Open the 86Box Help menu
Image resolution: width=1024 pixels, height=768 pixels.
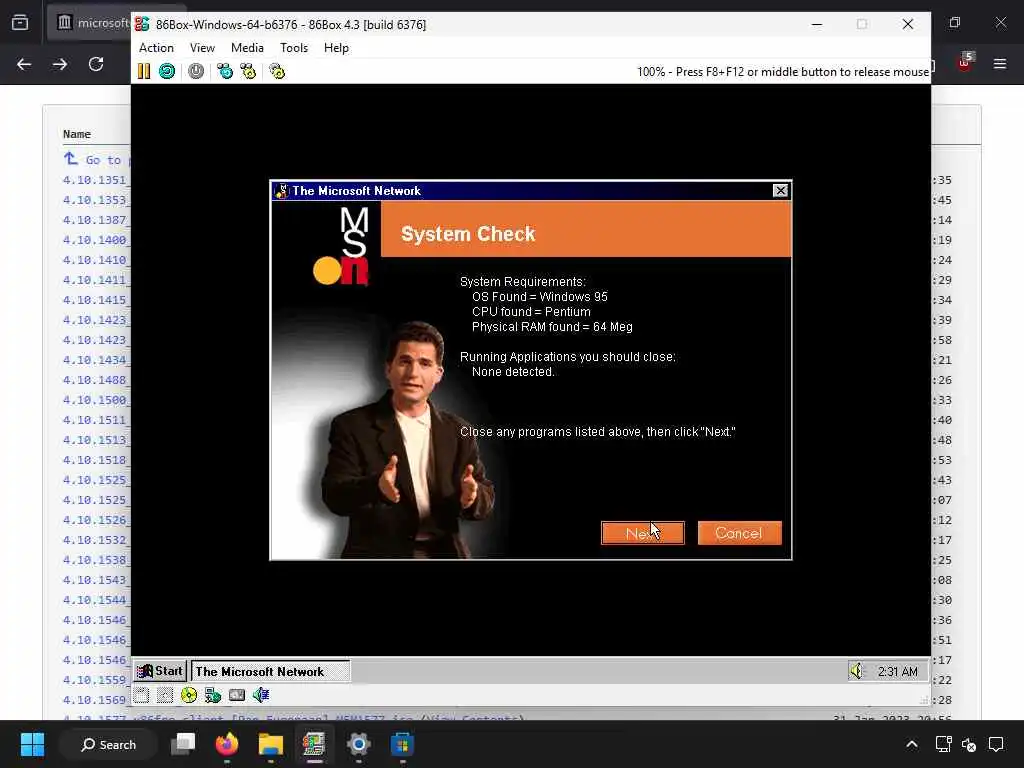click(336, 48)
